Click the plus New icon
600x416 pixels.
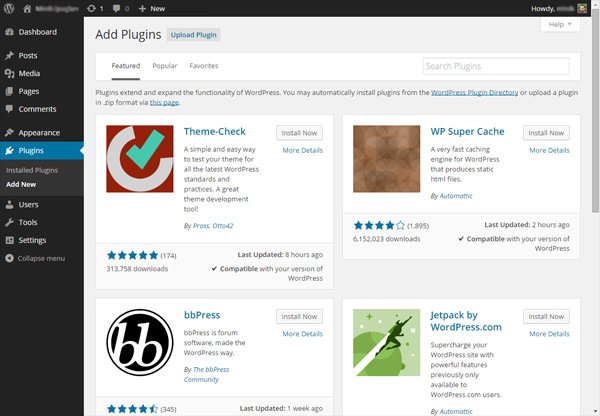point(142,8)
